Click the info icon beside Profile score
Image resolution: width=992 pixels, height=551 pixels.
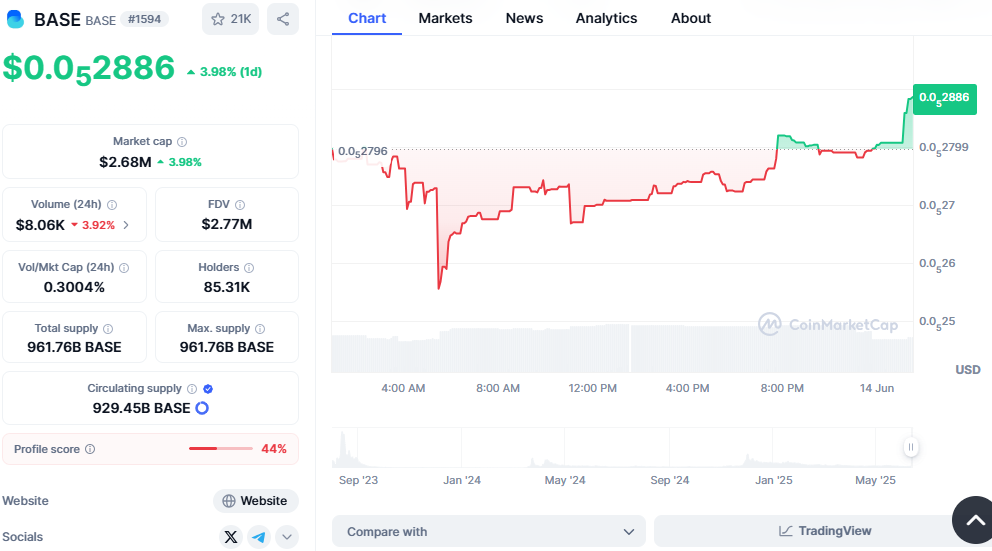click(x=90, y=450)
